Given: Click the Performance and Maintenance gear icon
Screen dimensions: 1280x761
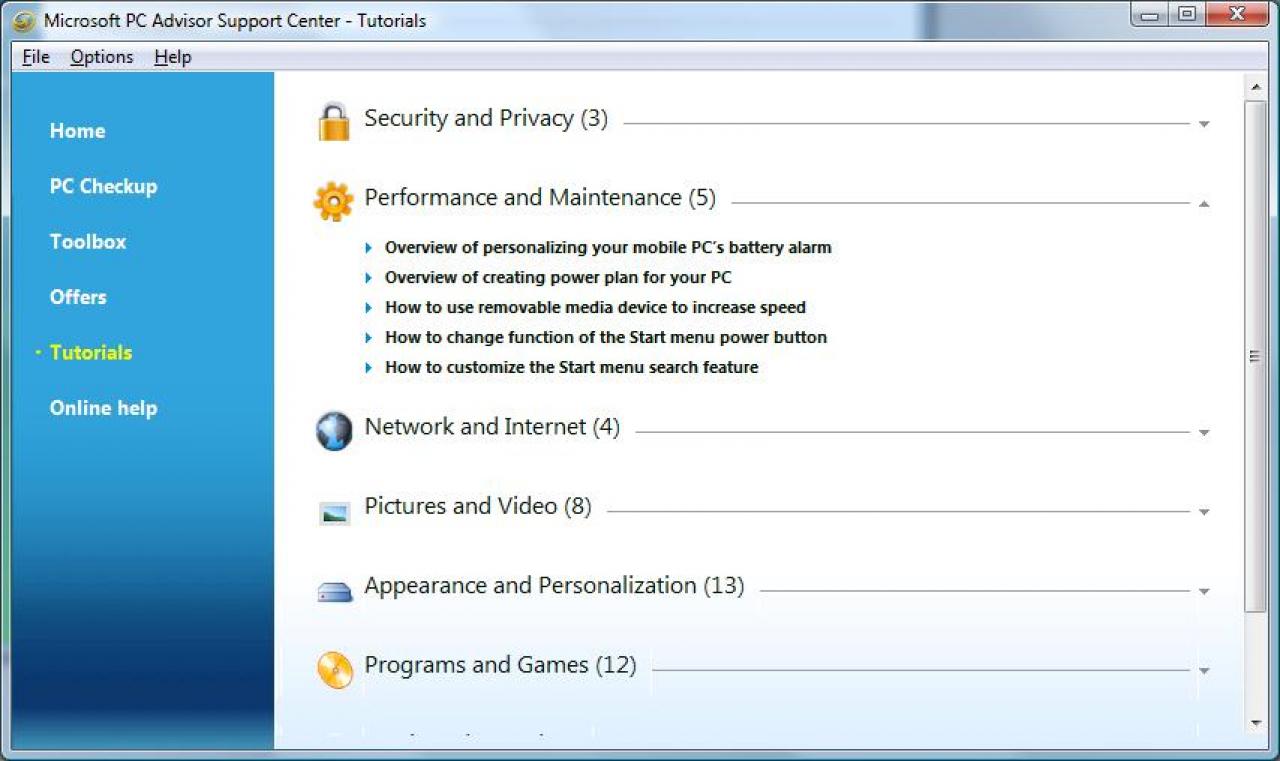Looking at the screenshot, I should [334, 201].
